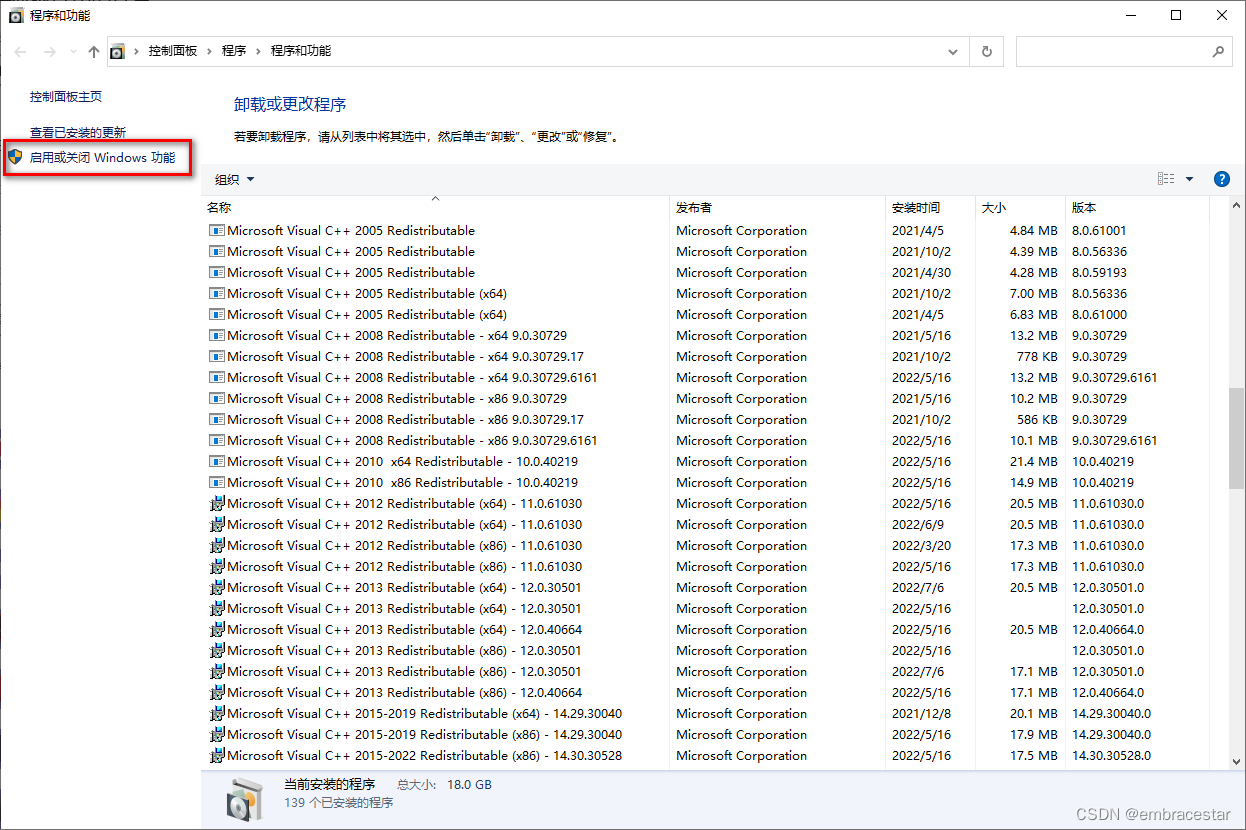Click icon of Visual C++ 2010 x86 Redistributable

pos(217,482)
